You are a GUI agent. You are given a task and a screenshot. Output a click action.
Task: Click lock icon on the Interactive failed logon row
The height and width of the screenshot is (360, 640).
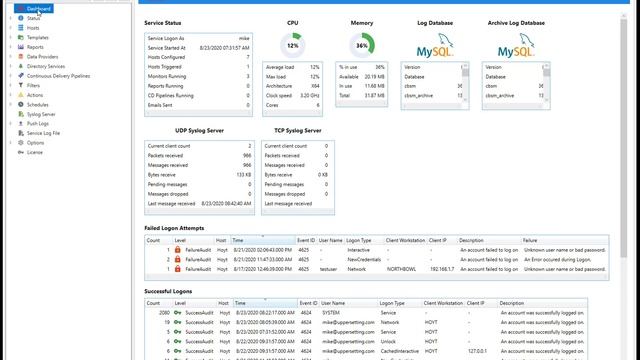(178, 249)
